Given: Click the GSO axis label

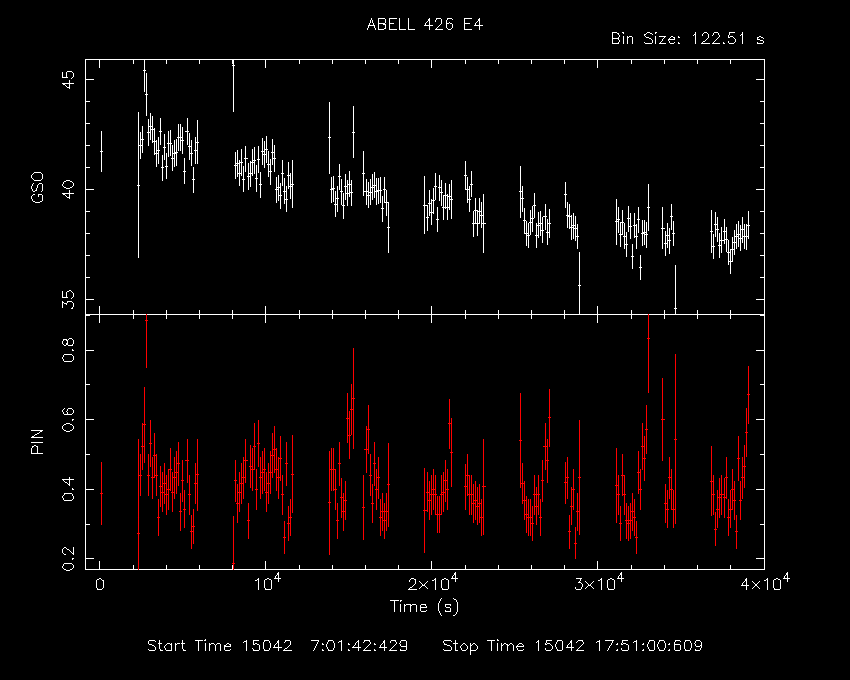Looking at the screenshot, I should pos(37,187).
